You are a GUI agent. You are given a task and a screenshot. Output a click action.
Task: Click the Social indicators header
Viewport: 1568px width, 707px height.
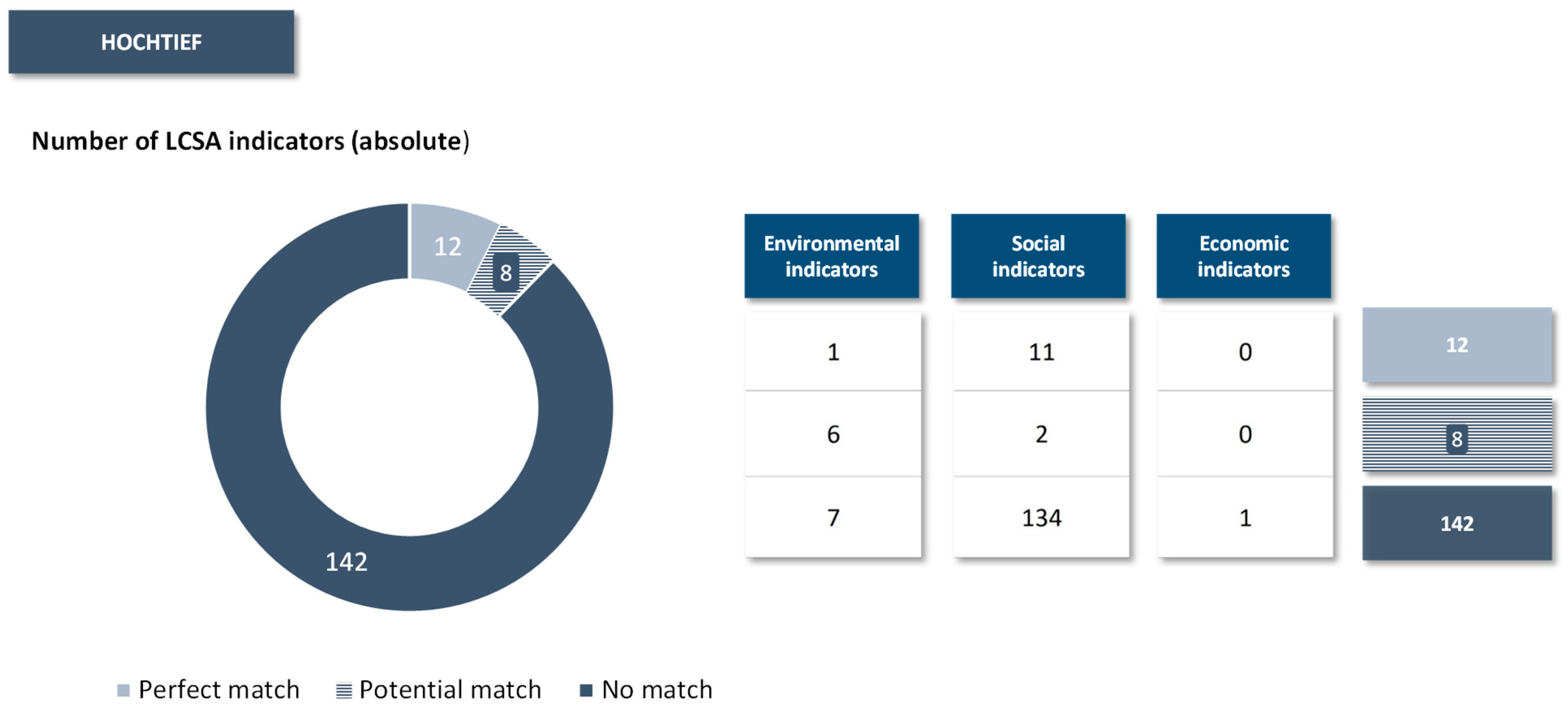1038,256
